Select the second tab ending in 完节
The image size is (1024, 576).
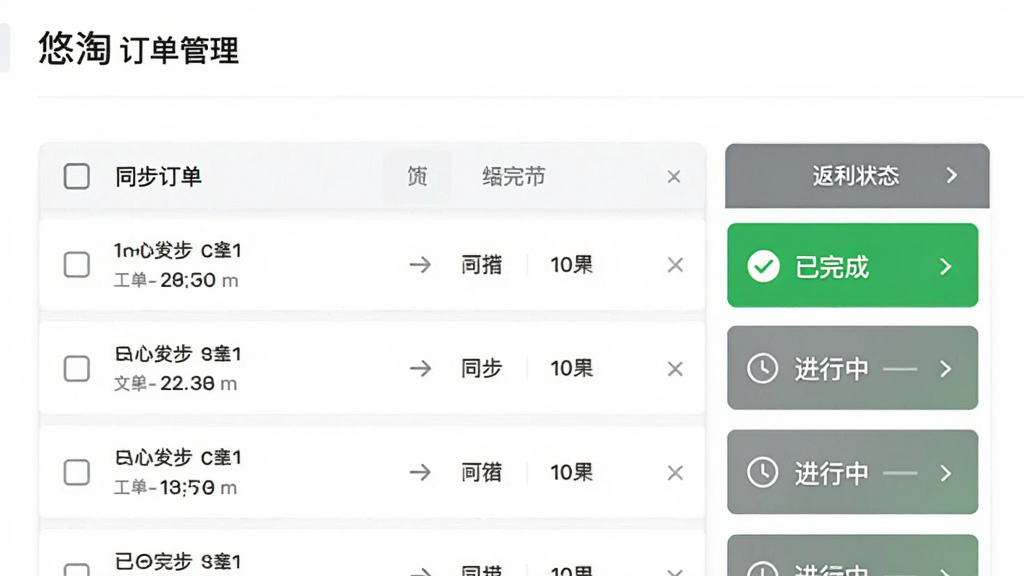(513, 176)
